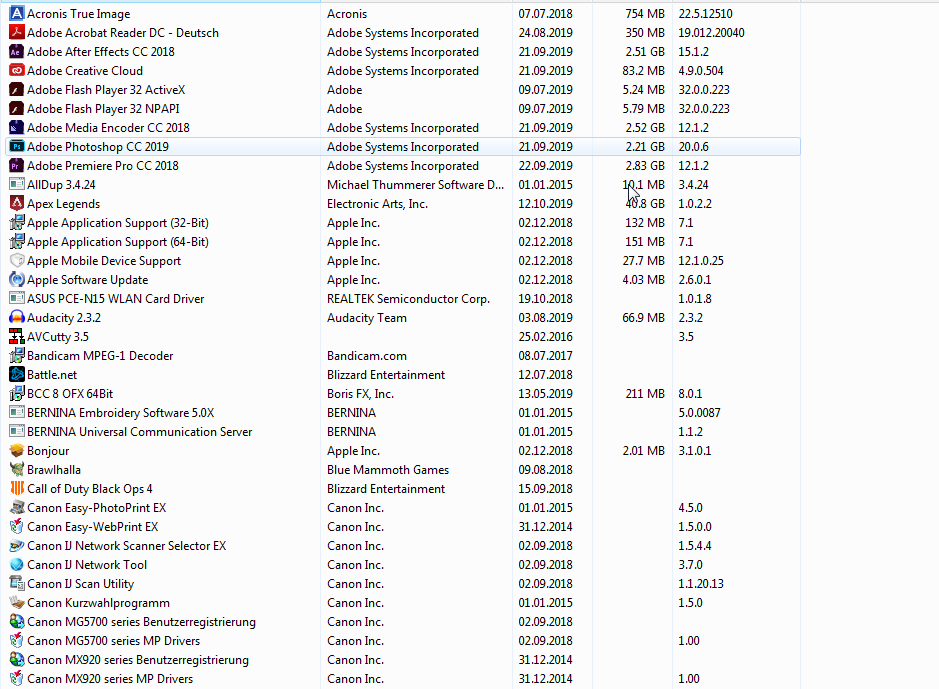Select the Acronis True Image entry
Viewport: 939px width, 689px height.
coord(78,13)
